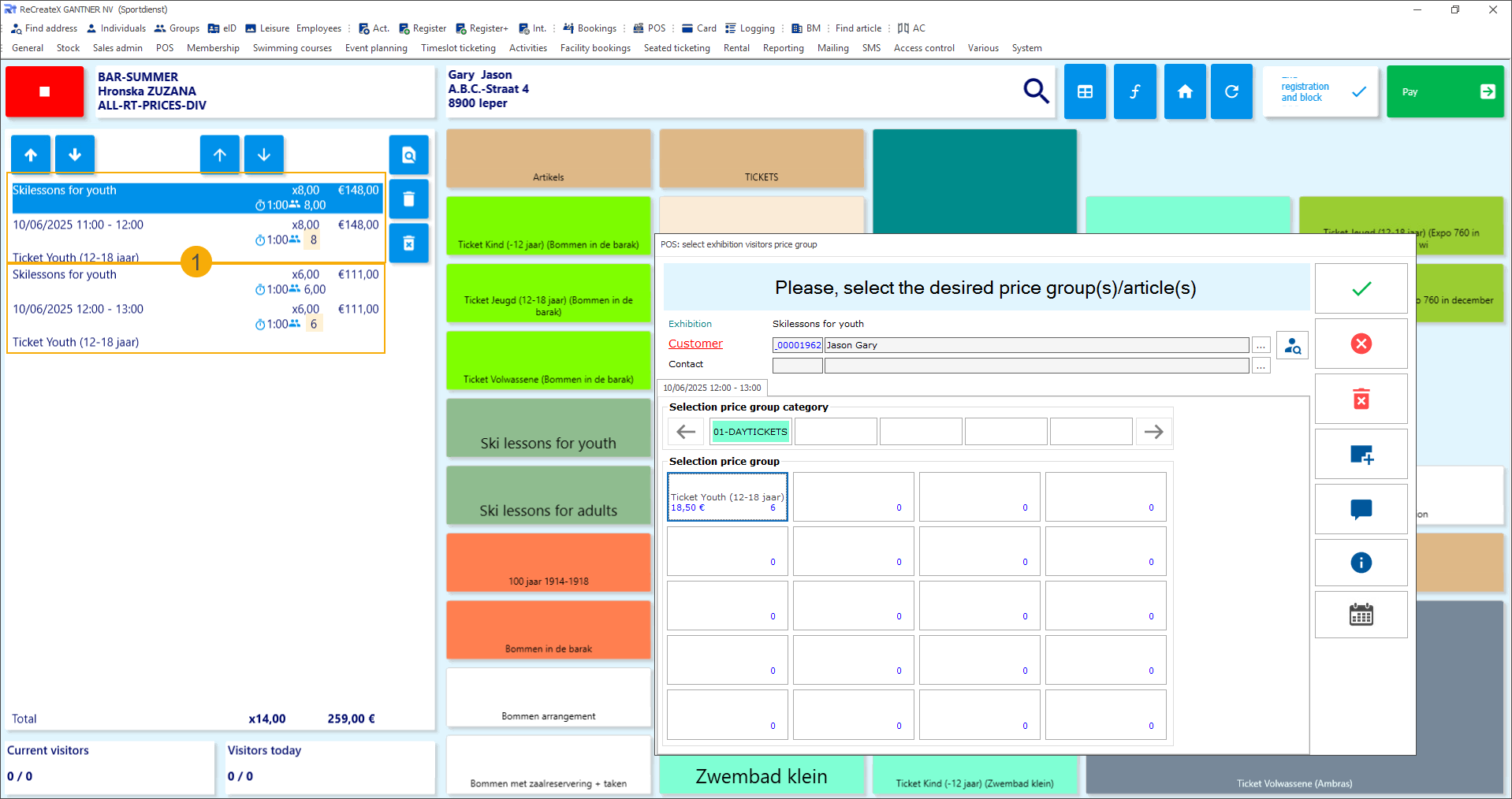Click the blue refresh icon button
This screenshot has height=799, width=1512.
[x=1231, y=91]
